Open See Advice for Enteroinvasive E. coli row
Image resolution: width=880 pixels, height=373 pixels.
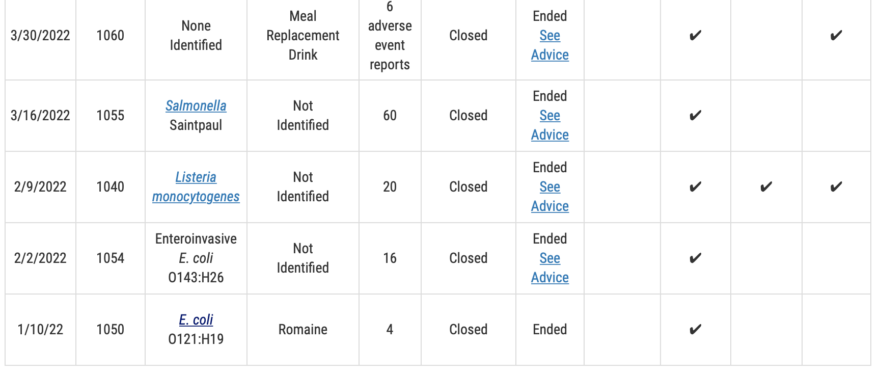point(550,268)
